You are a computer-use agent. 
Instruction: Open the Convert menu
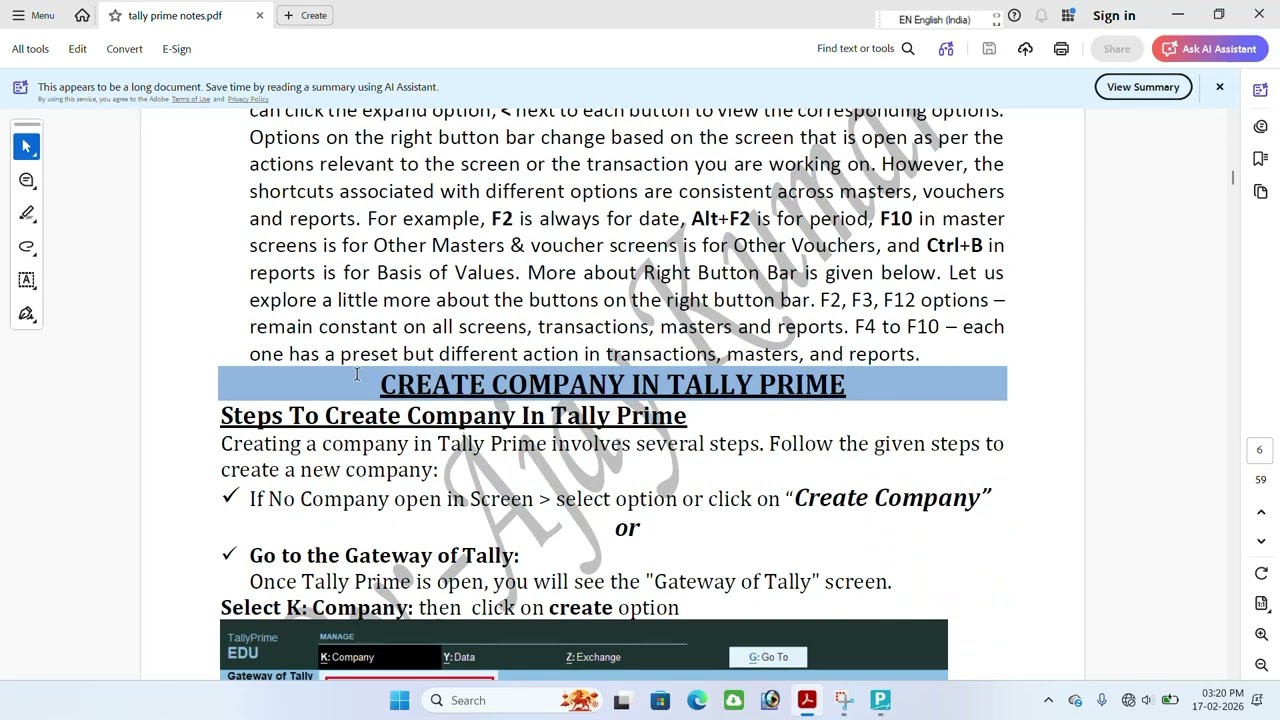124,49
